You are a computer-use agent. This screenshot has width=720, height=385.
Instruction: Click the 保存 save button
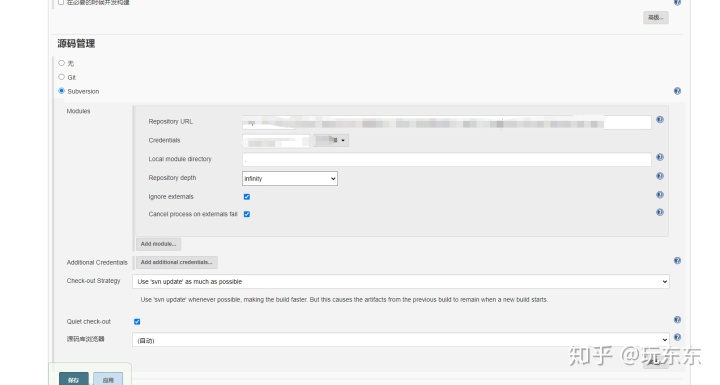(73, 379)
